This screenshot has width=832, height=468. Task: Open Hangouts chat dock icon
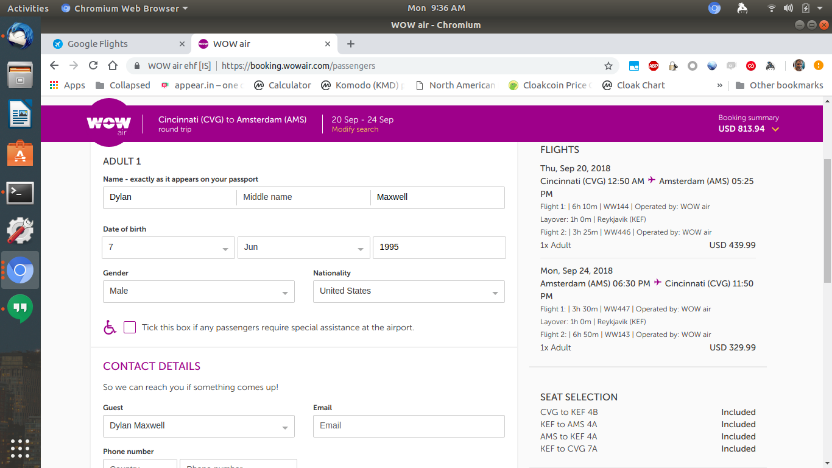[x=20, y=309]
